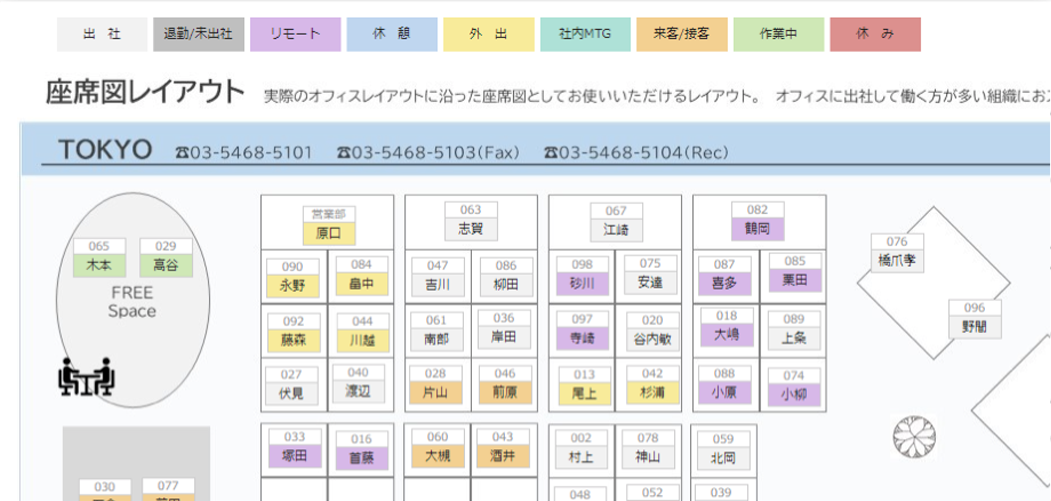Select the リモート status legend box
Viewport: 1051px width, 501px height.
[295, 34]
